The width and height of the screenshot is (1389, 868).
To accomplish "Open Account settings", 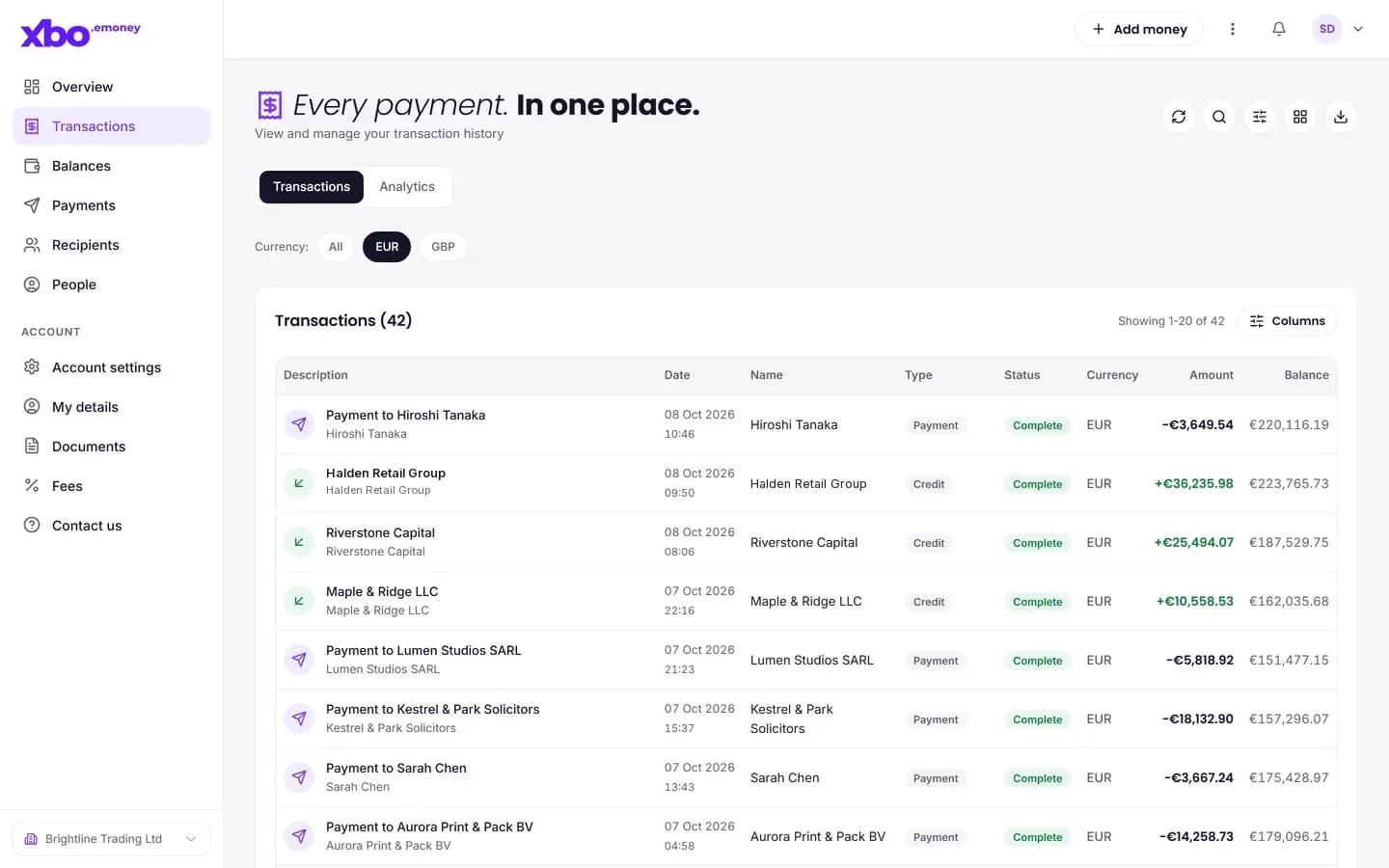I will (x=111, y=367).
